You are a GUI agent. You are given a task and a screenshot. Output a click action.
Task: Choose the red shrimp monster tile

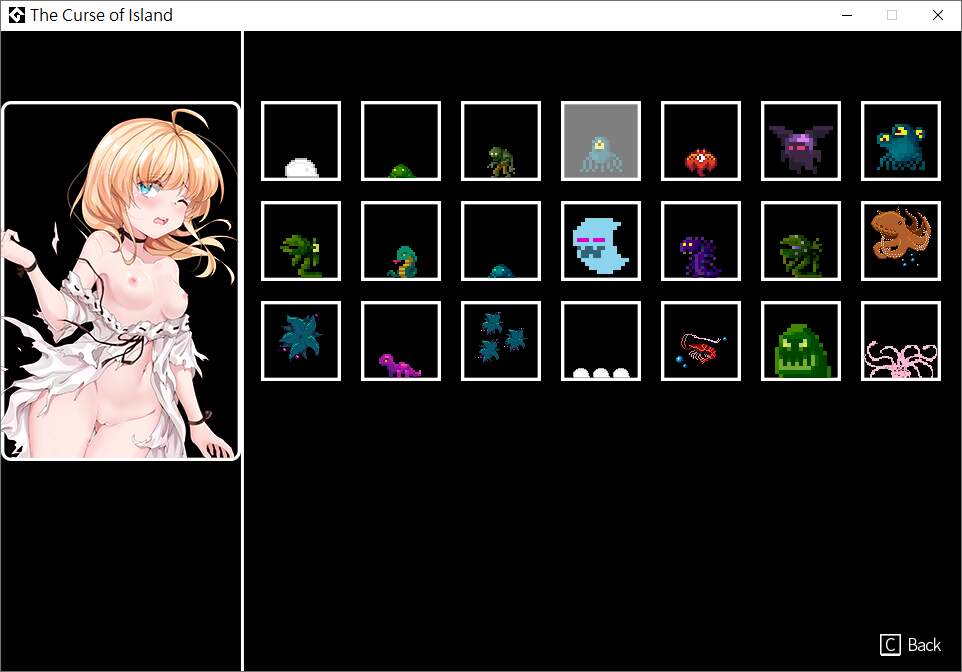pyautogui.click(x=701, y=341)
